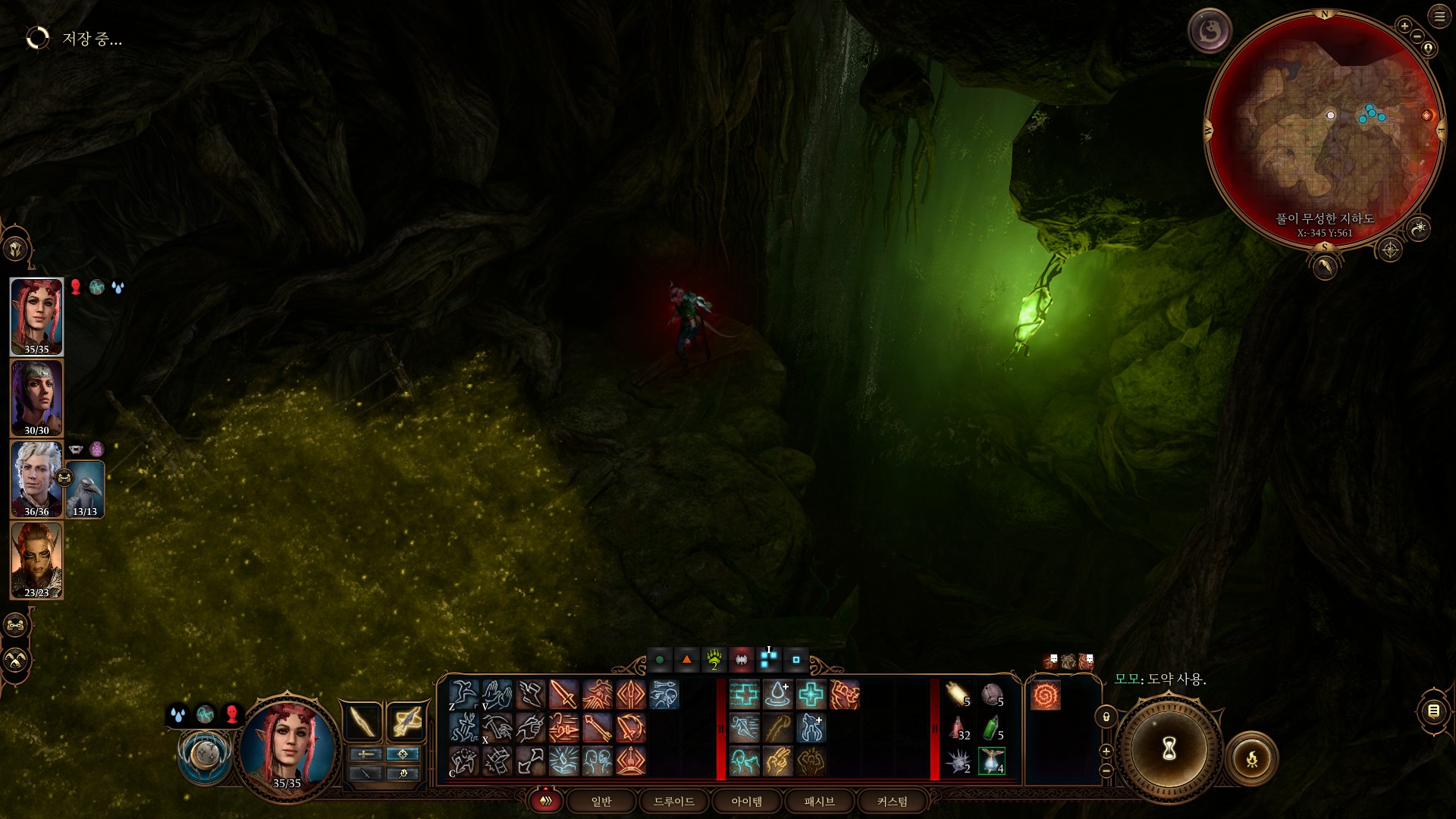The width and height of the screenshot is (1456, 819).
Task: Use the highlighted fairy item count 4
Action: pos(992,761)
